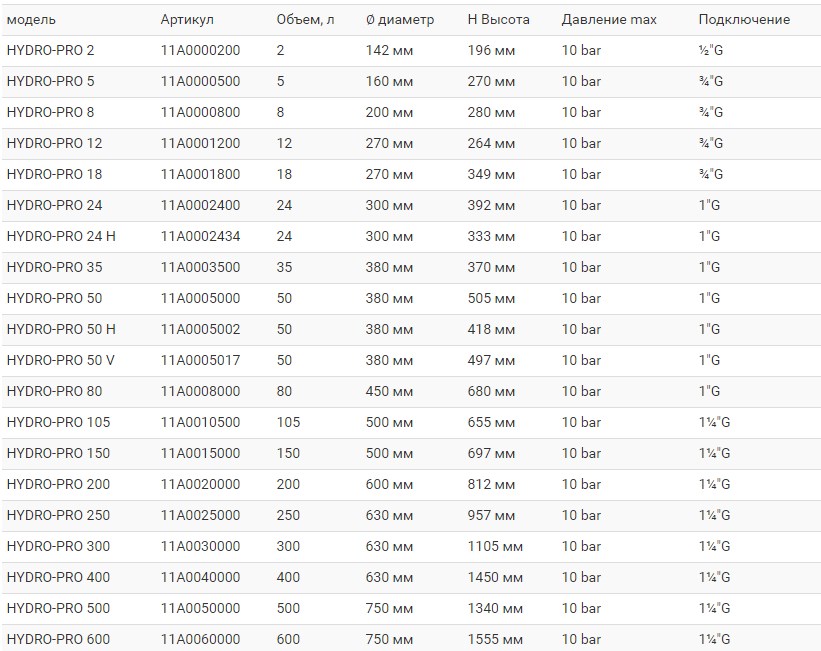Click article number 11A0003500
Screen dimensions: 821x651
(201, 267)
